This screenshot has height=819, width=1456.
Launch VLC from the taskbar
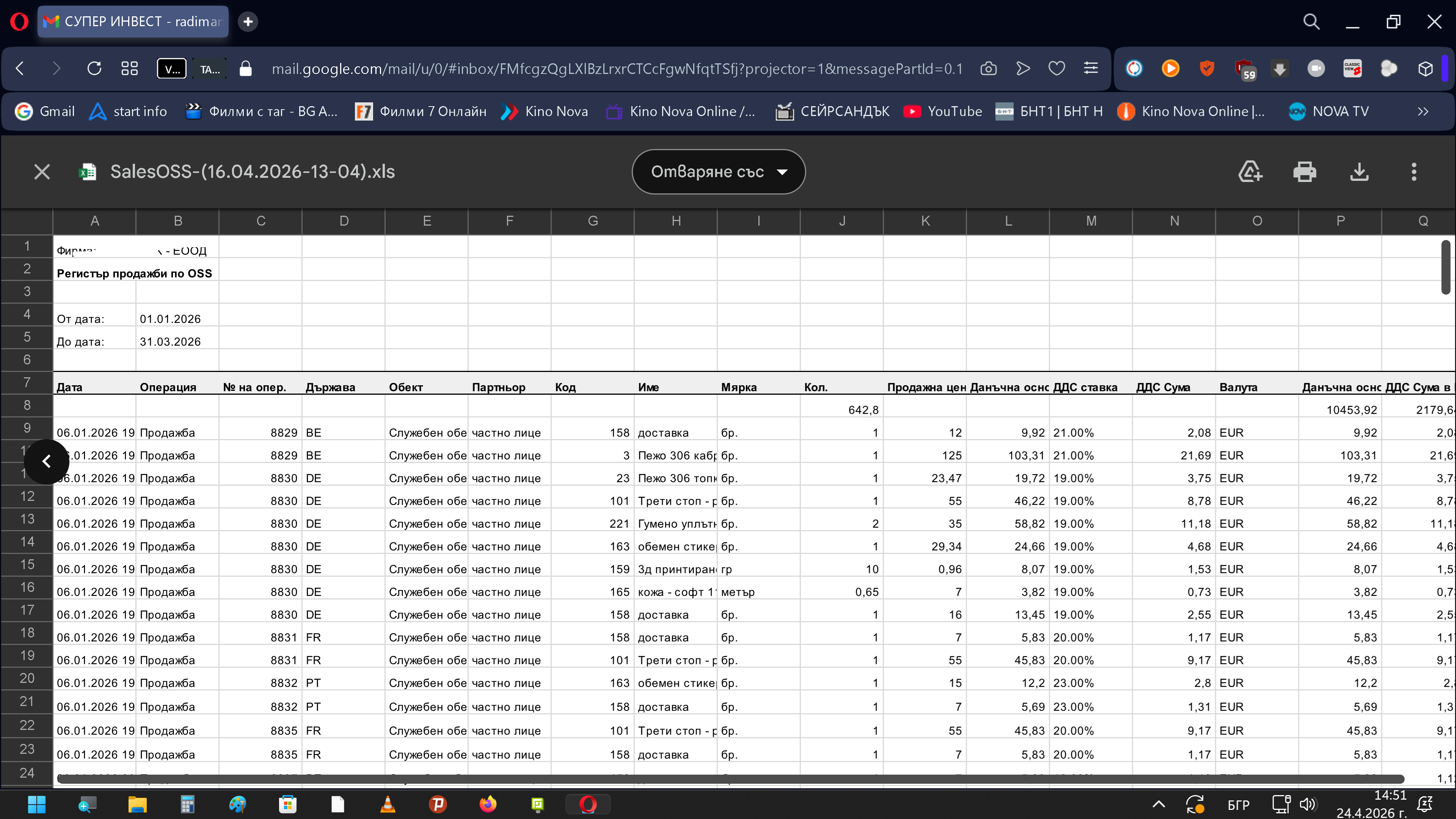[x=388, y=804]
